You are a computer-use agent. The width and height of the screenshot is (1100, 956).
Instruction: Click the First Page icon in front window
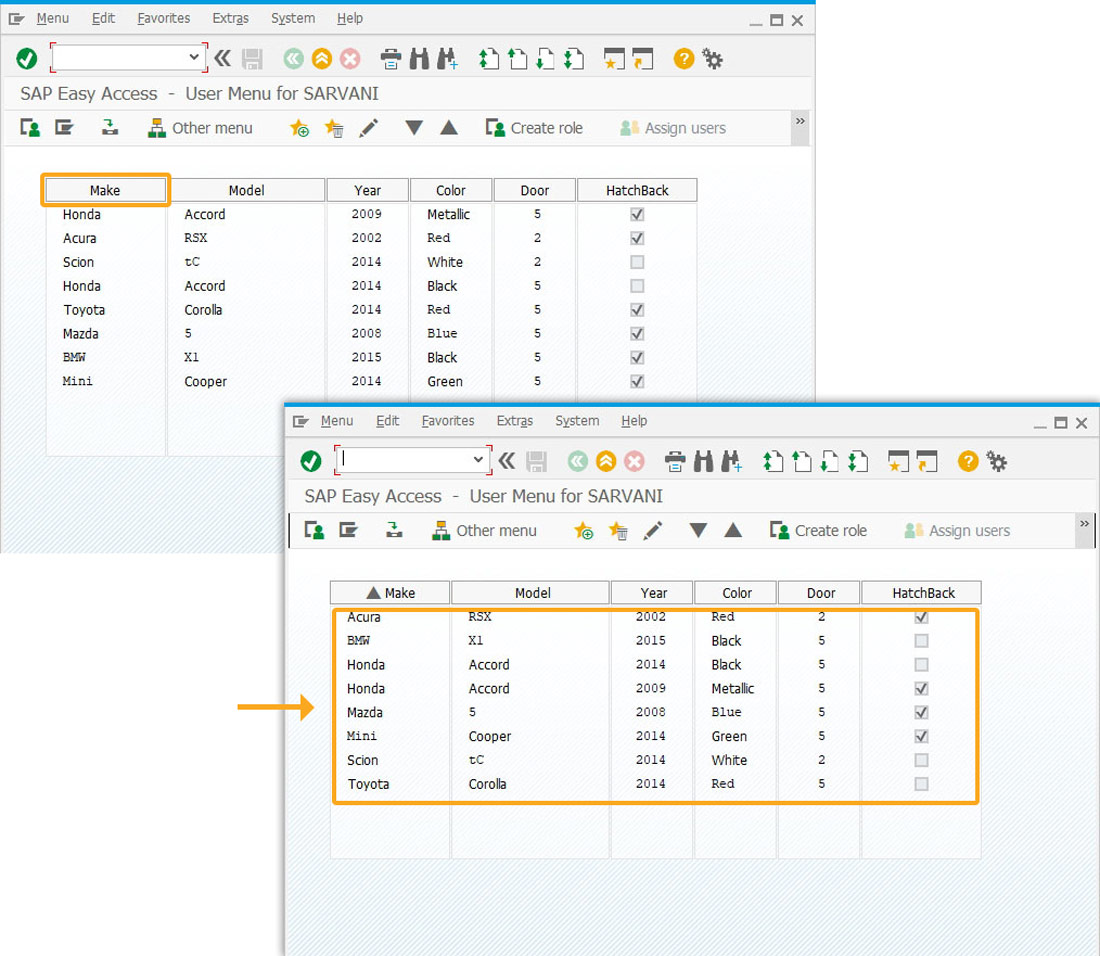point(774,462)
